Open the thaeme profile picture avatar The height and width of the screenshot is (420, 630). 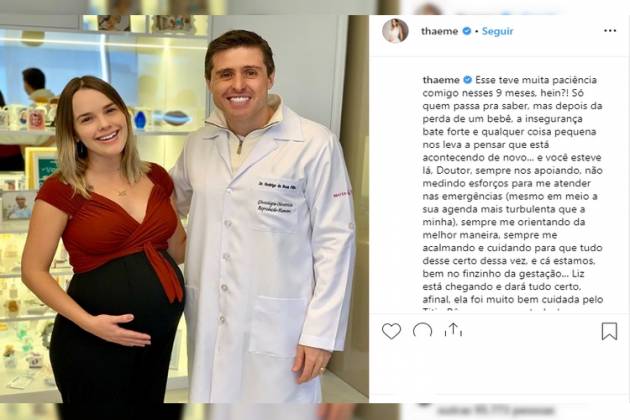click(395, 31)
